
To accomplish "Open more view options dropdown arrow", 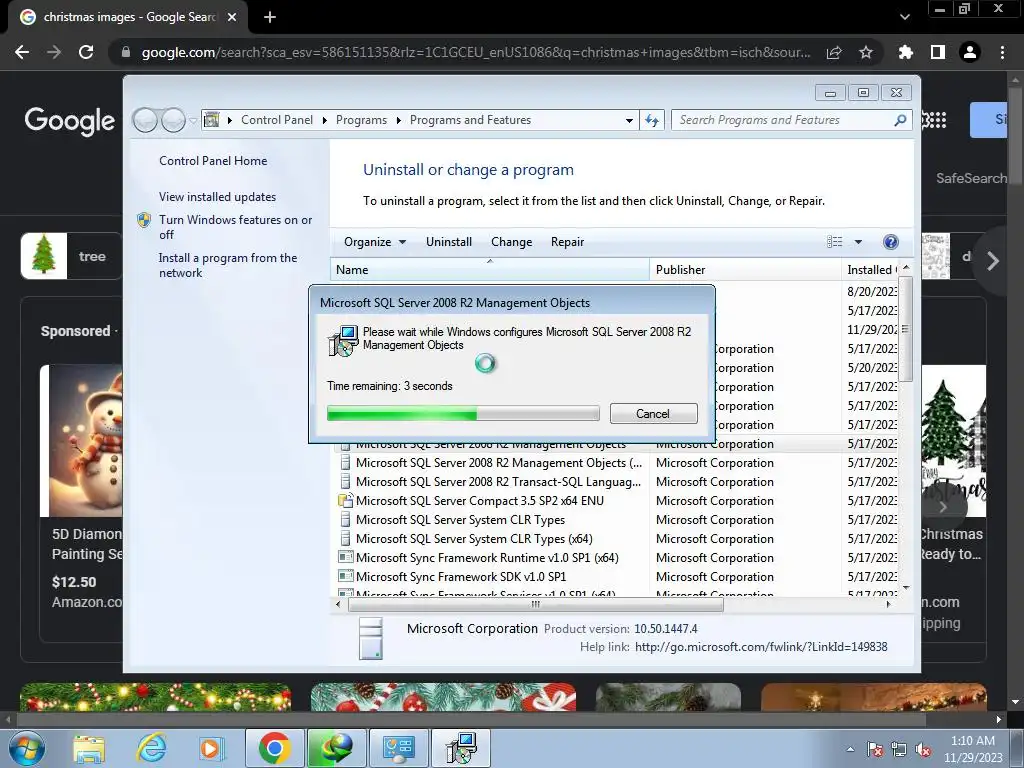I will tap(858, 242).
